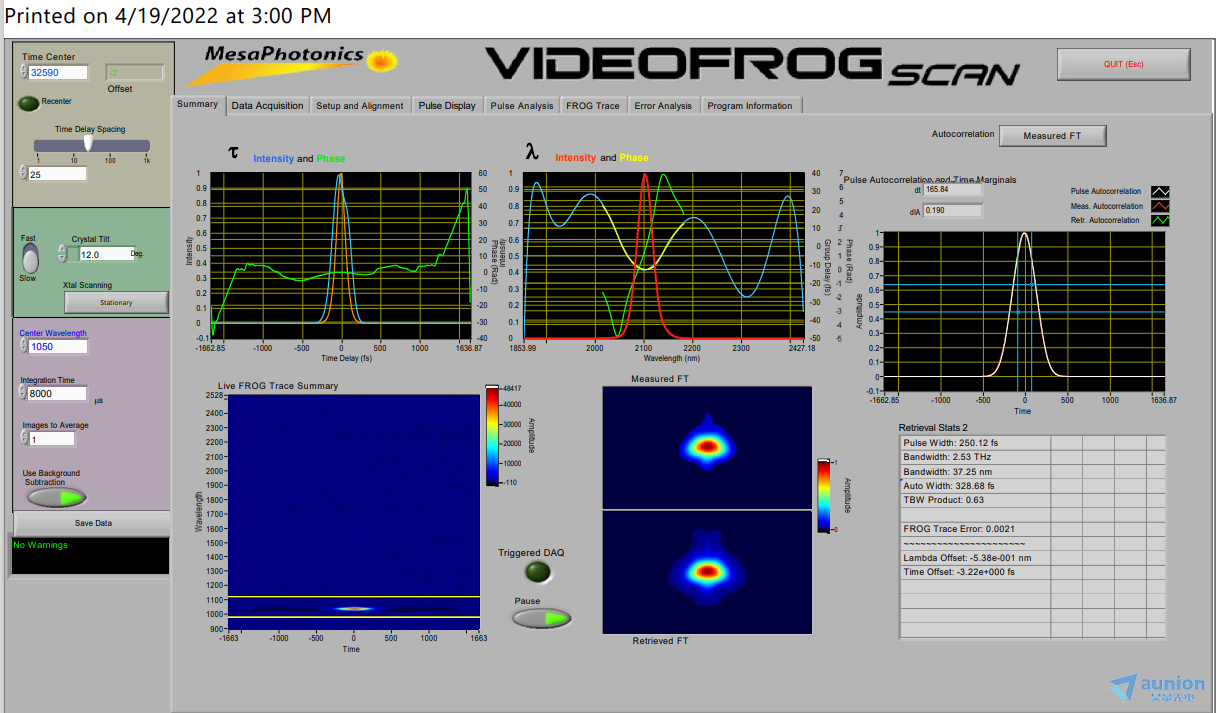The image size is (1217, 713).
Task: Click the Recenter LED button
Action: 29,102
